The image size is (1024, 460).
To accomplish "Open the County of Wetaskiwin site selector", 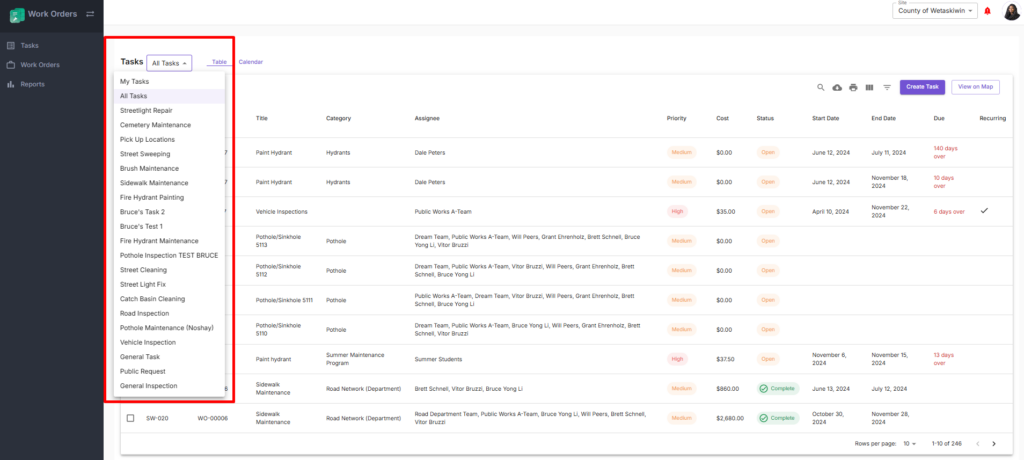I will click(935, 11).
